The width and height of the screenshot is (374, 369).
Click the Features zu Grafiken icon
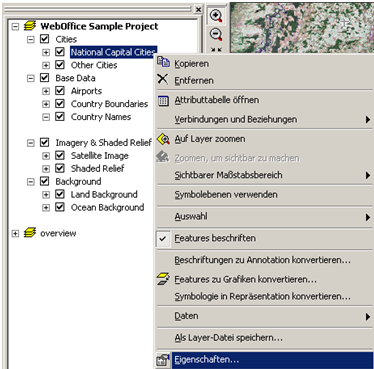163,279
